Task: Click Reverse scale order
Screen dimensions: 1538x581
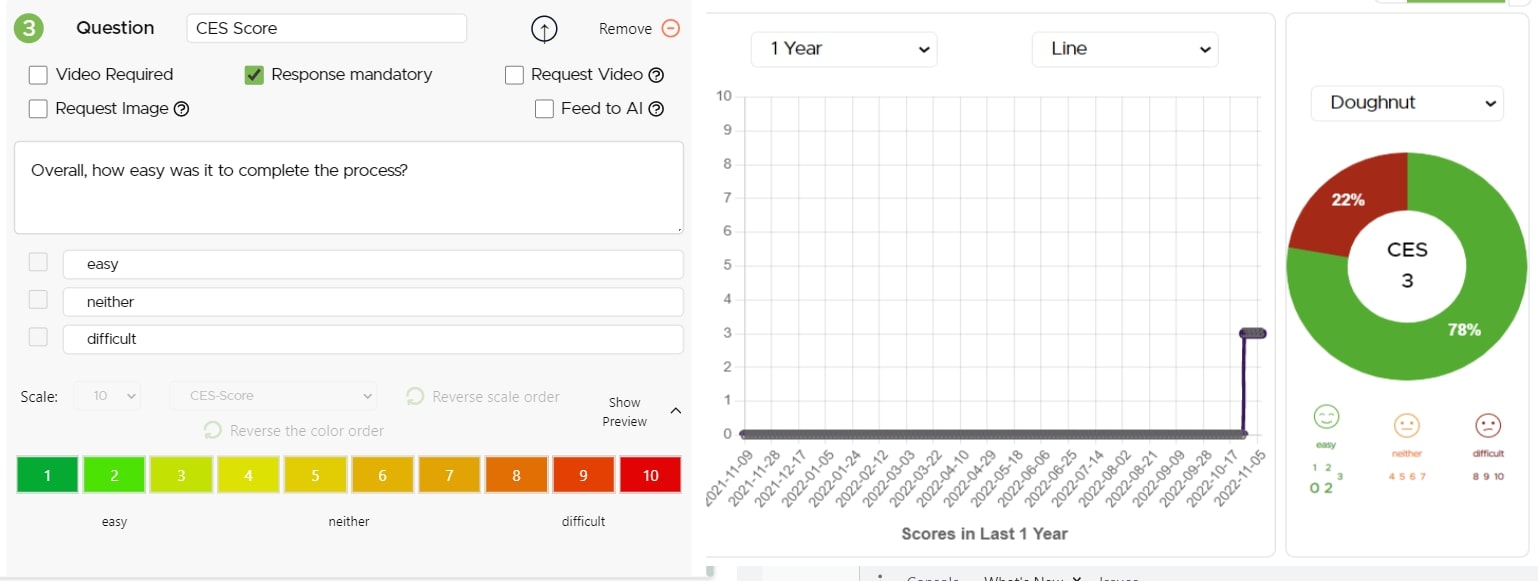Action: tap(483, 397)
